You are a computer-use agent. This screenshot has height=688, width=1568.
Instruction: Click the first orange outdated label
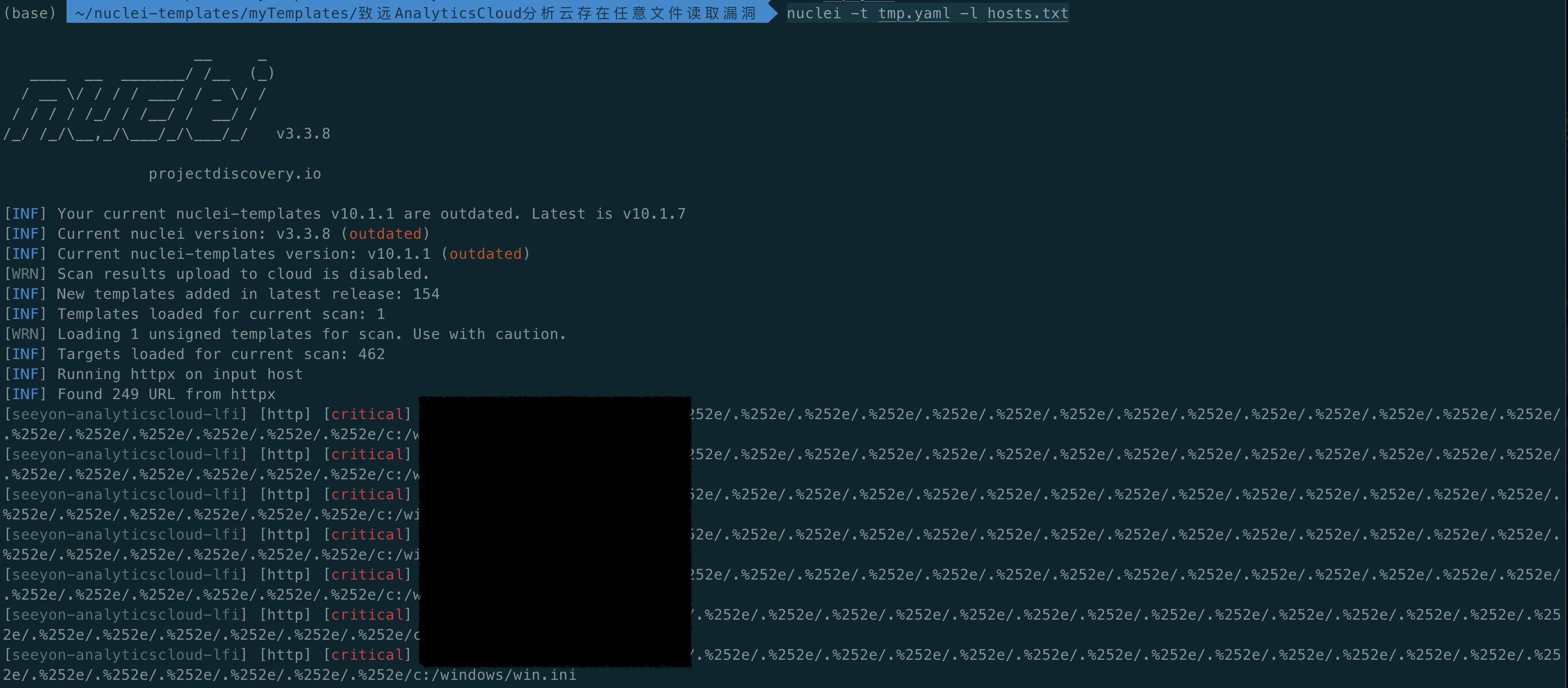(385, 234)
